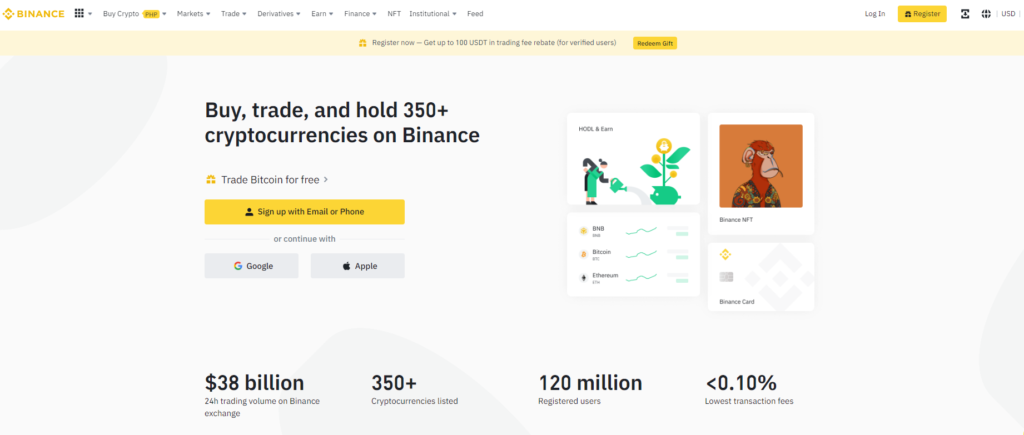Click the Ethereum coin icon

583,278
